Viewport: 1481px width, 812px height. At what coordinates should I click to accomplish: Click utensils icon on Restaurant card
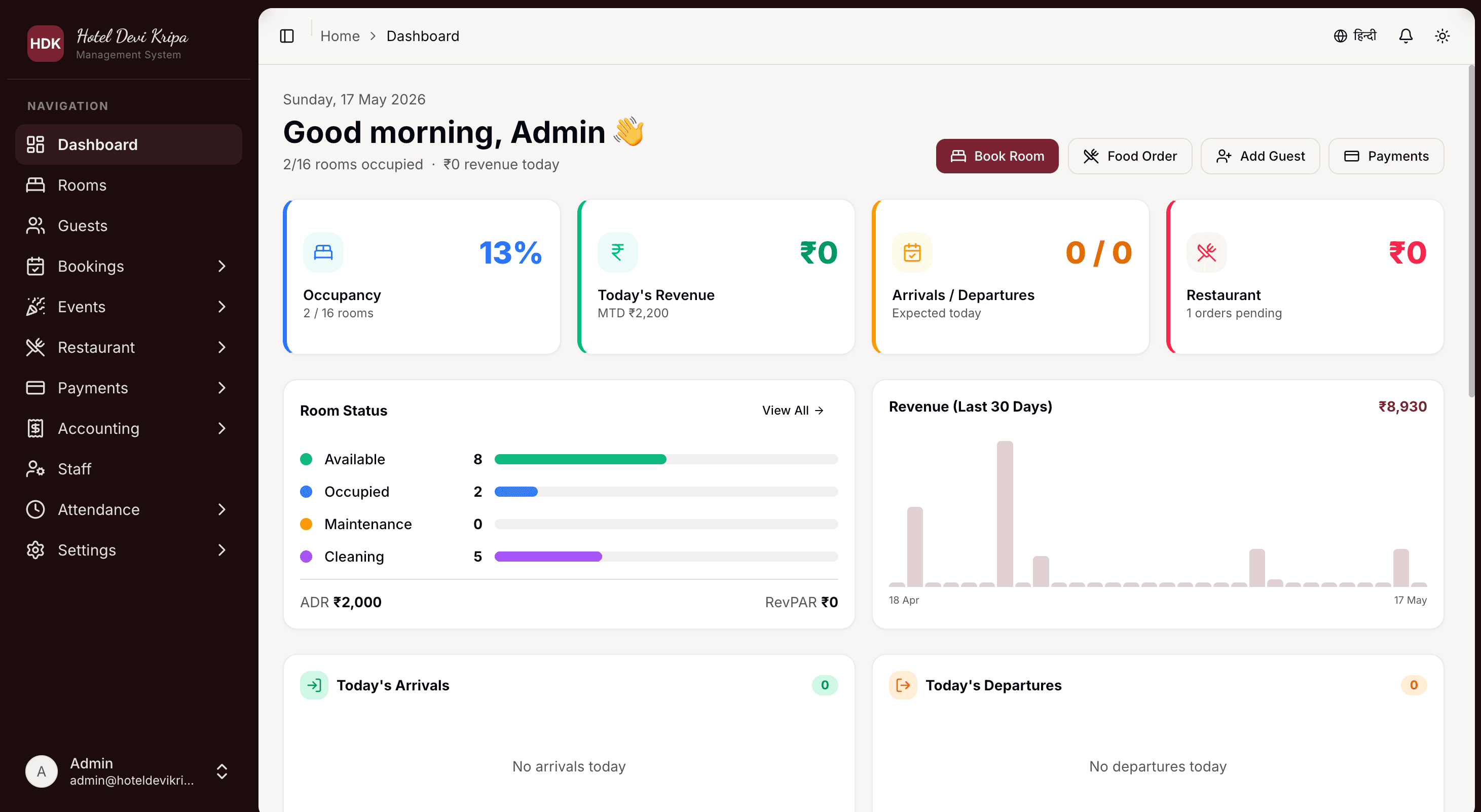(1206, 252)
